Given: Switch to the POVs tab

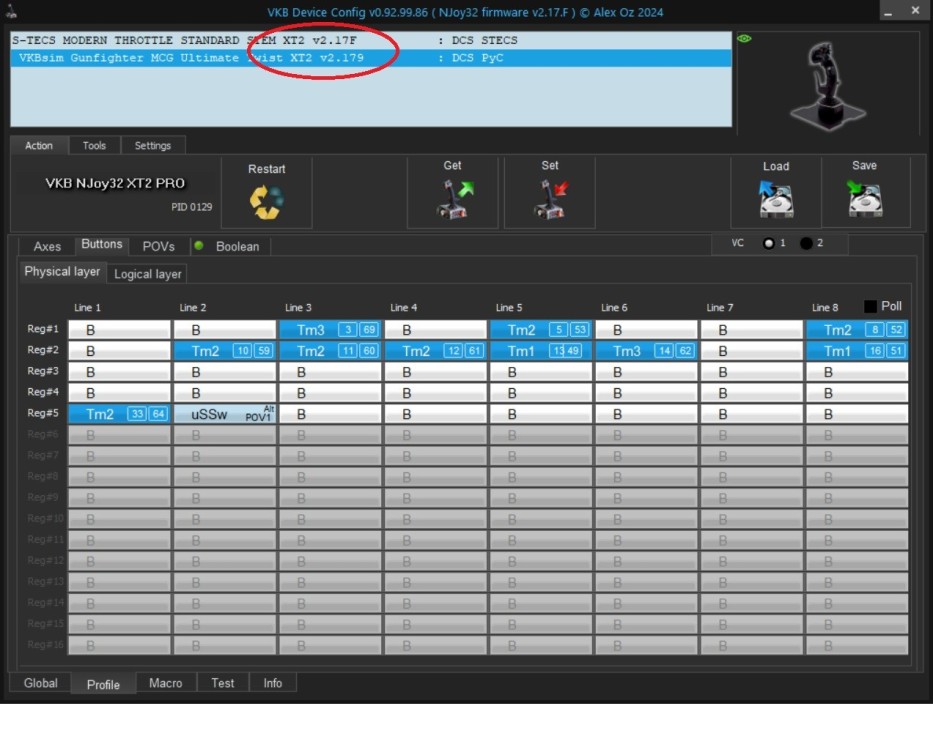Looking at the screenshot, I should (x=158, y=246).
